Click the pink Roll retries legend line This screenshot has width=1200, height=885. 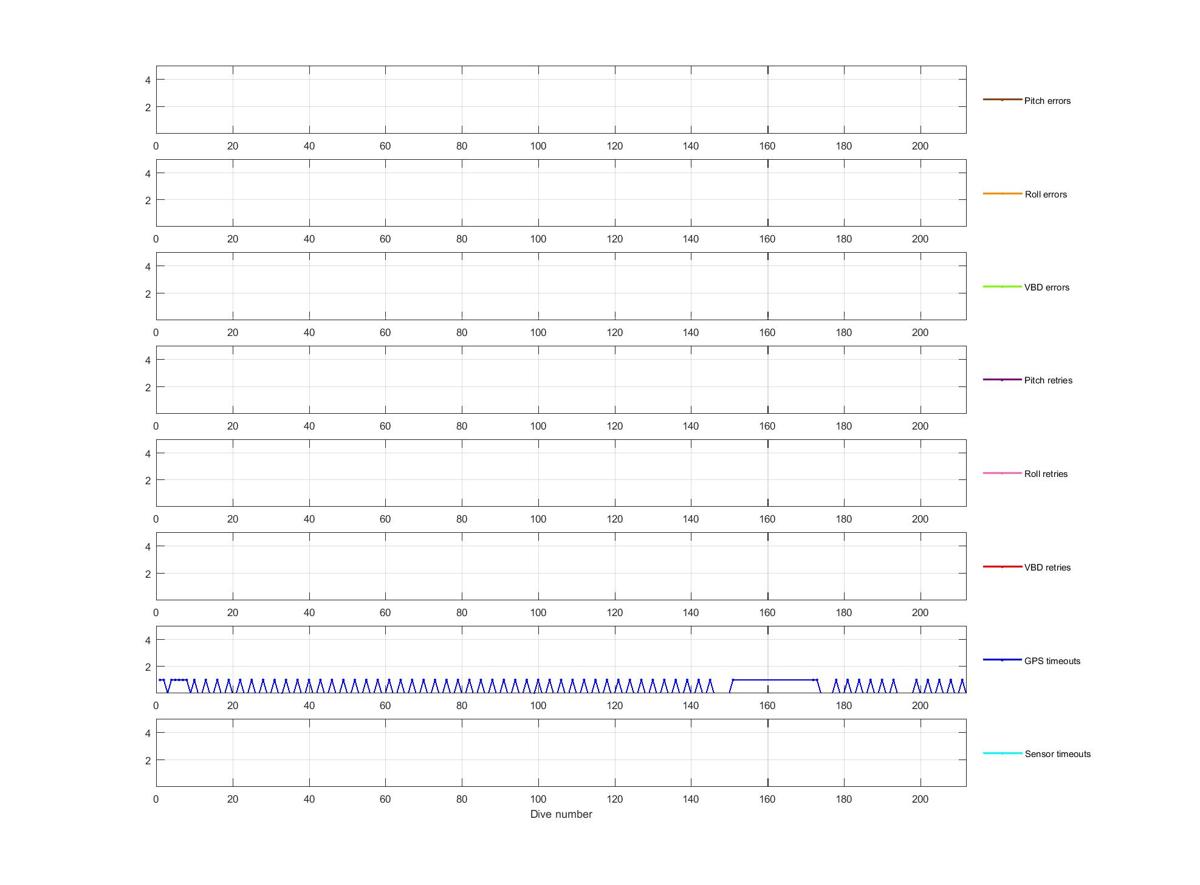(x=1002, y=473)
